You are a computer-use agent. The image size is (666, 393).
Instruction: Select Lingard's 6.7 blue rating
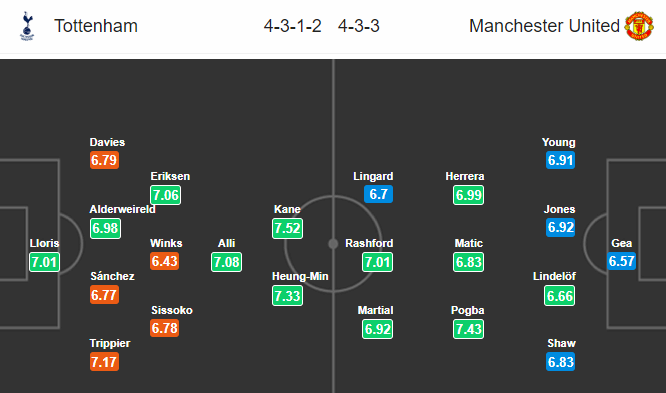point(378,194)
